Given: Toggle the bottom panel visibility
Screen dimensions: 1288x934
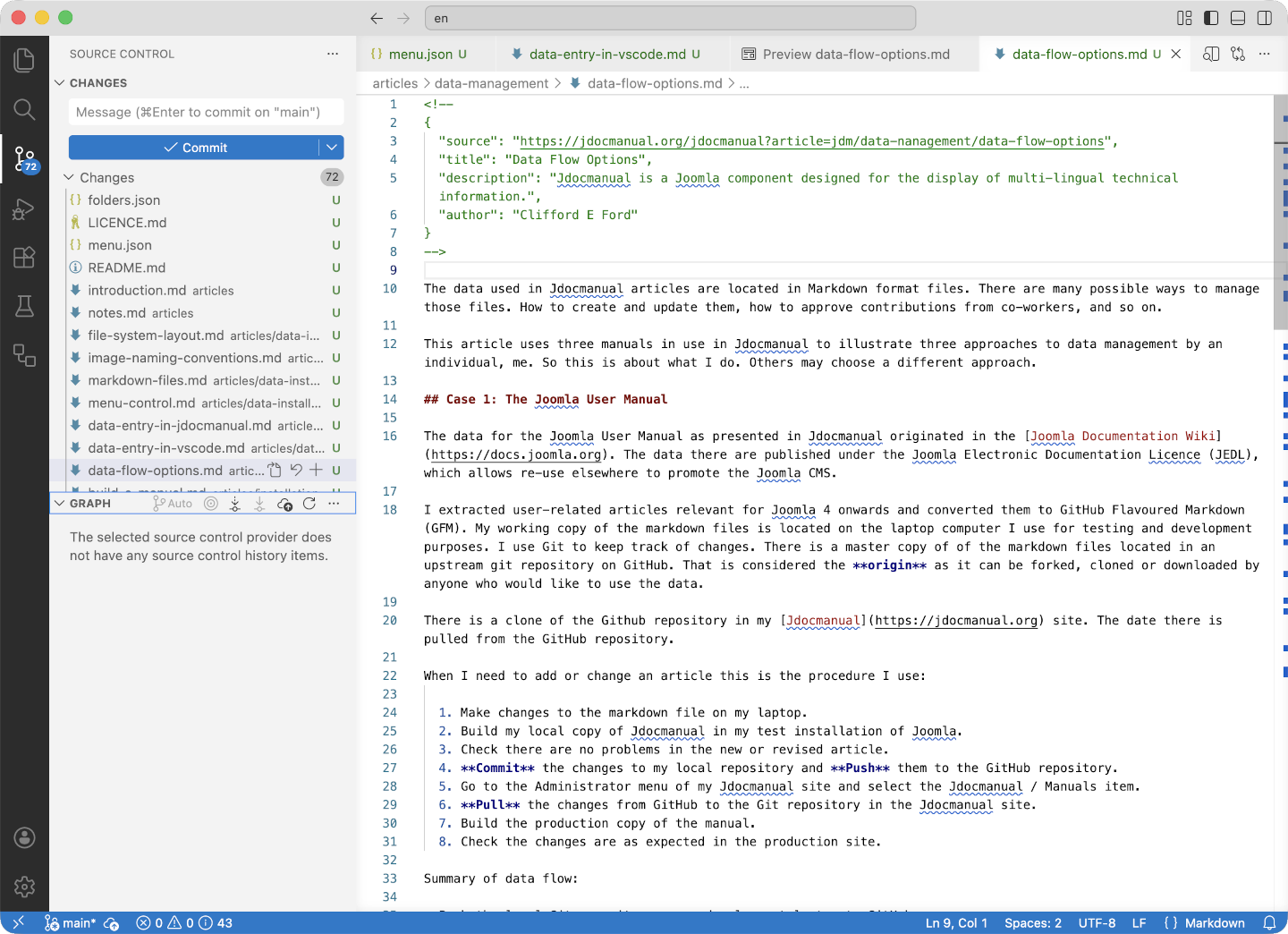Looking at the screenshot, I should point(1238,18).
